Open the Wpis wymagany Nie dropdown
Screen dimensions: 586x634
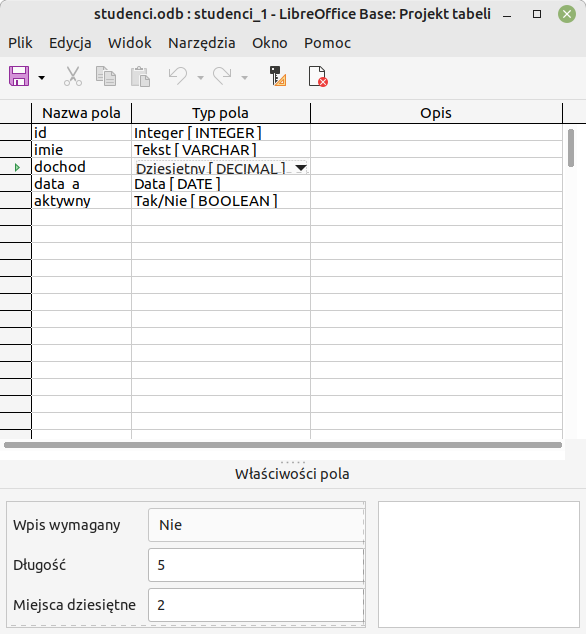click(256, 525)
